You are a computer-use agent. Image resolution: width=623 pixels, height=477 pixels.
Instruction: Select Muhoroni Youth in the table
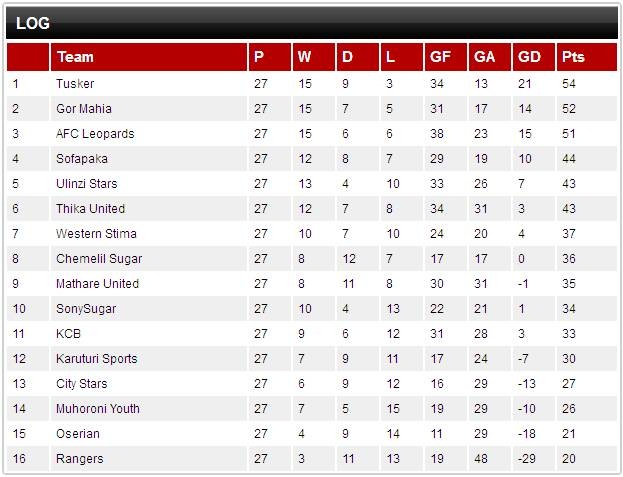click(x=98, y=409)
